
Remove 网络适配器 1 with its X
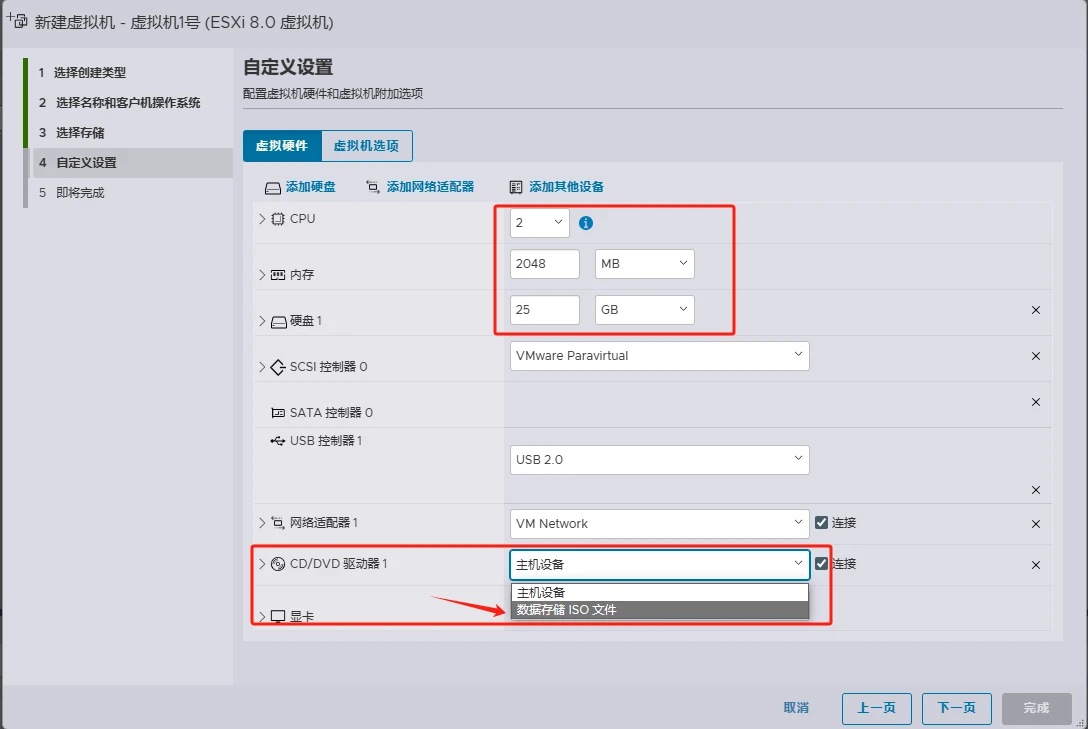tap(1035, 524)
